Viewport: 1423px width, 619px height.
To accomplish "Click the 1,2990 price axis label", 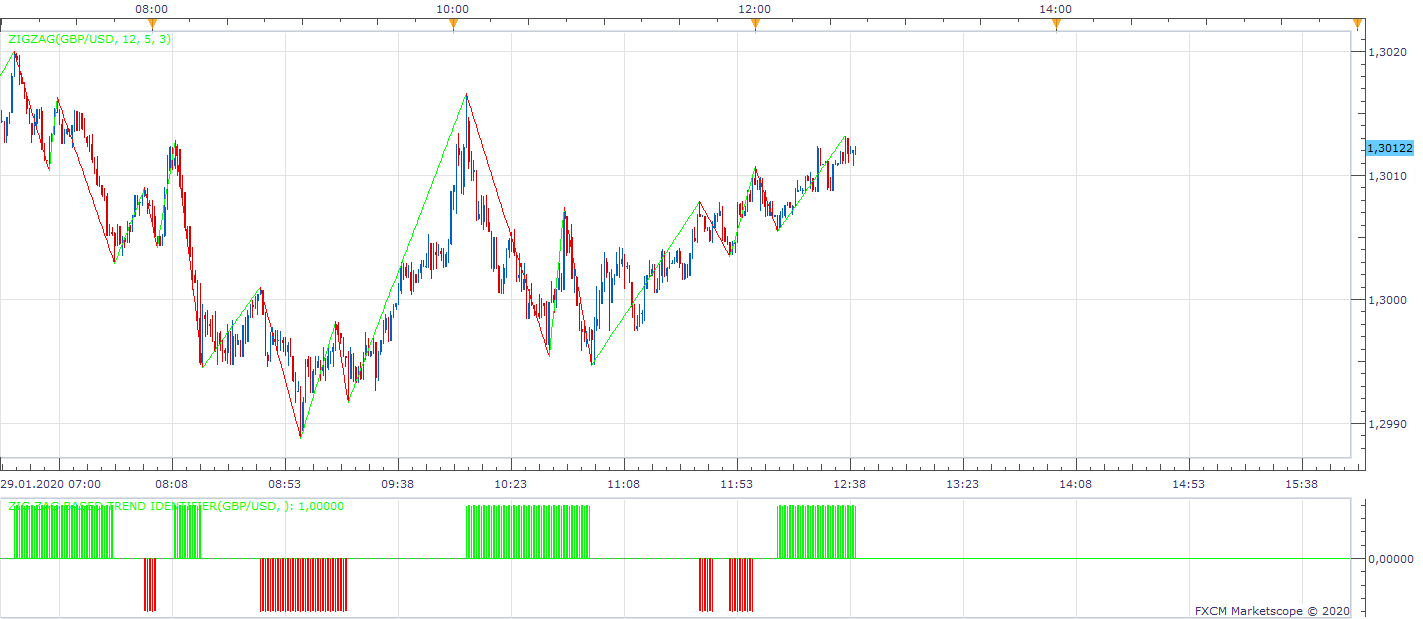I will click(1386, 424).
